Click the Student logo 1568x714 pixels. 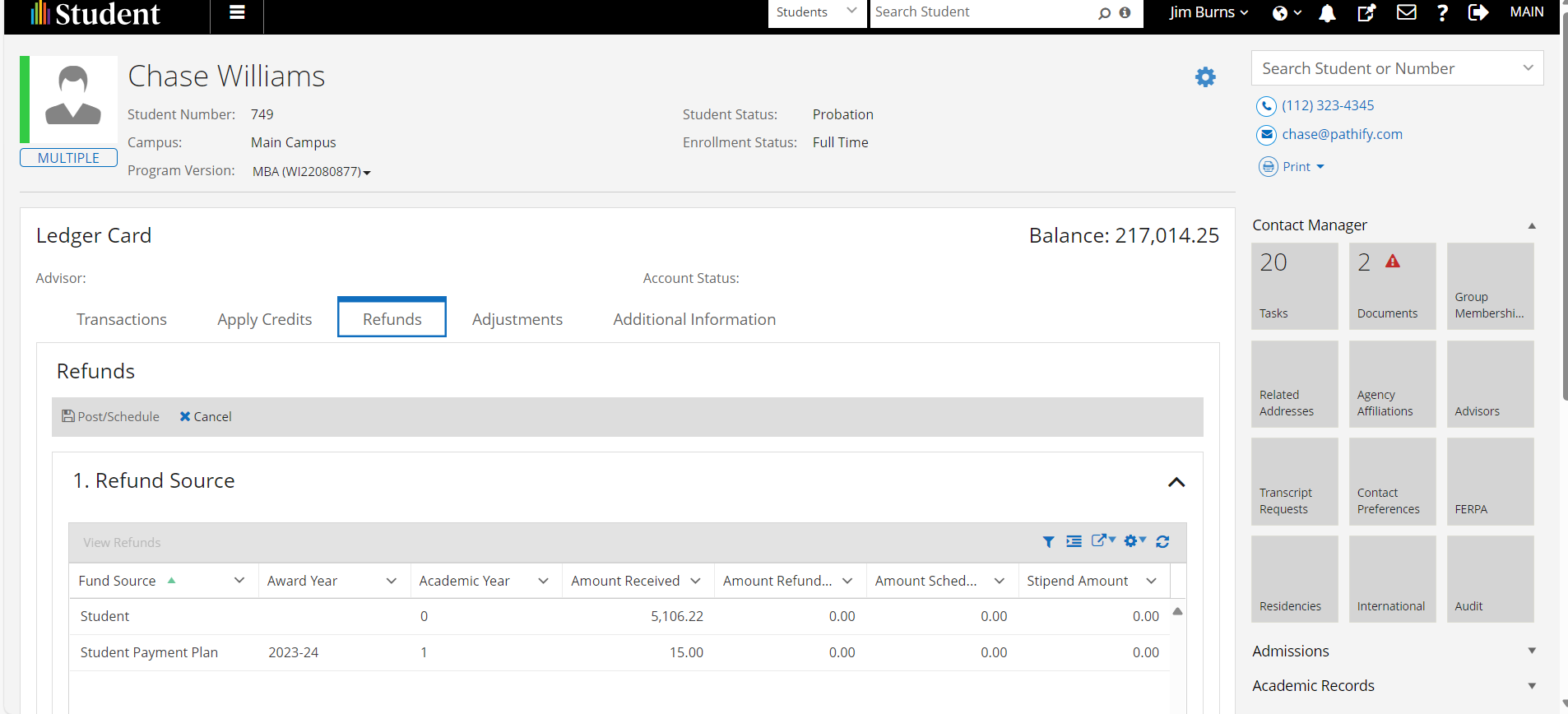(x=95, y=13)
